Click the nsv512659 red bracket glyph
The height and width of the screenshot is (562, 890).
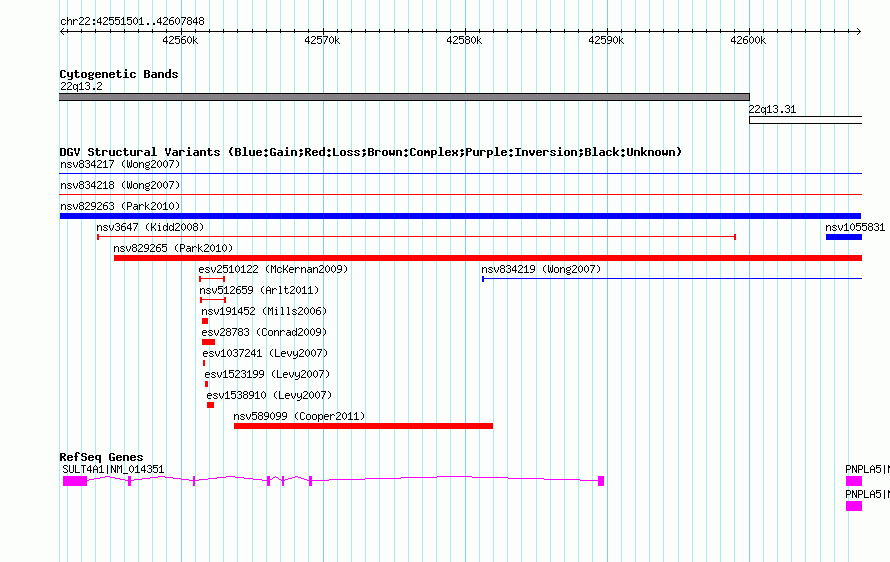coord(213,300)
